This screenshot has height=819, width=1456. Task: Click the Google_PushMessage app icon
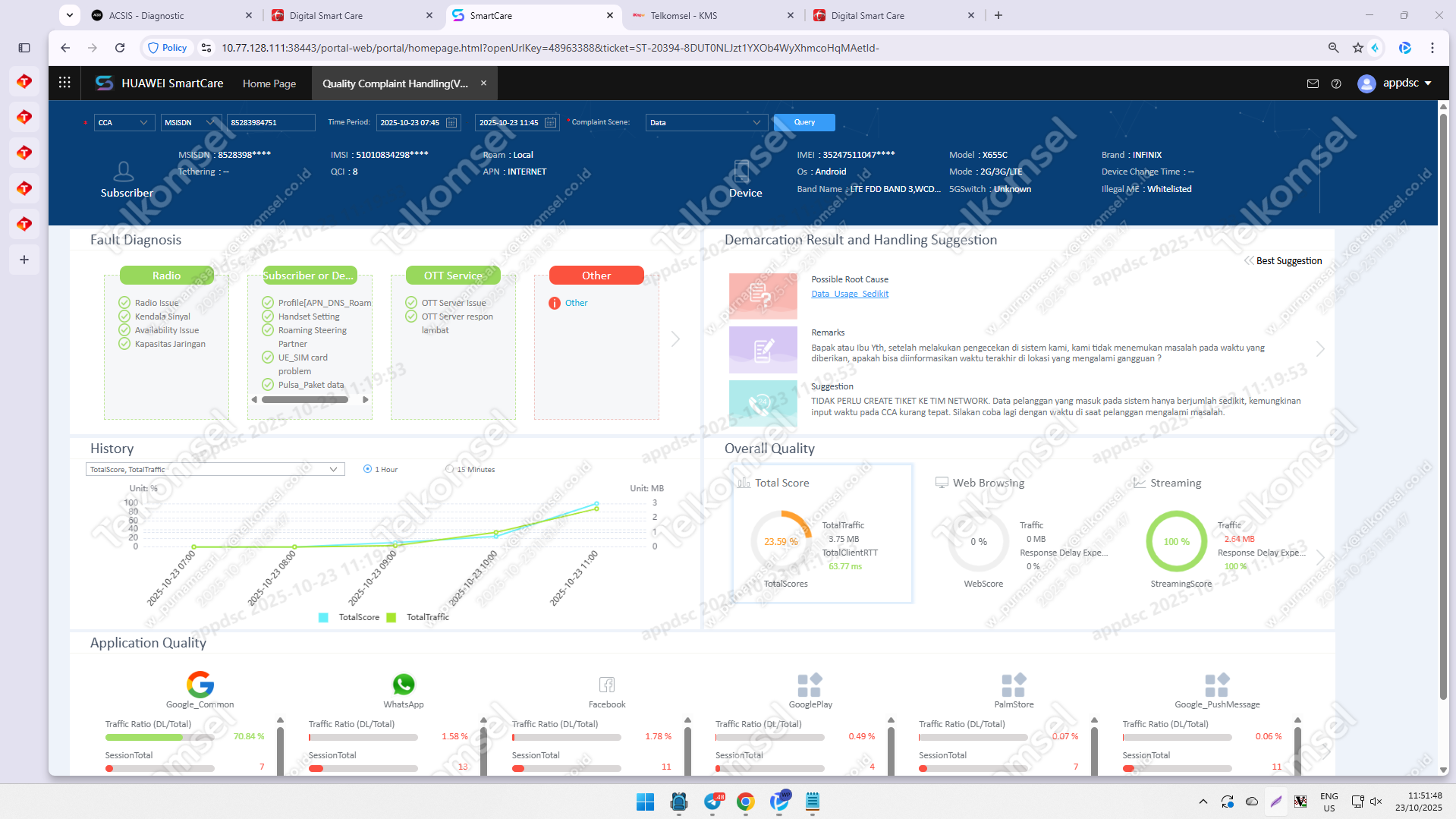click(1217, 685)
